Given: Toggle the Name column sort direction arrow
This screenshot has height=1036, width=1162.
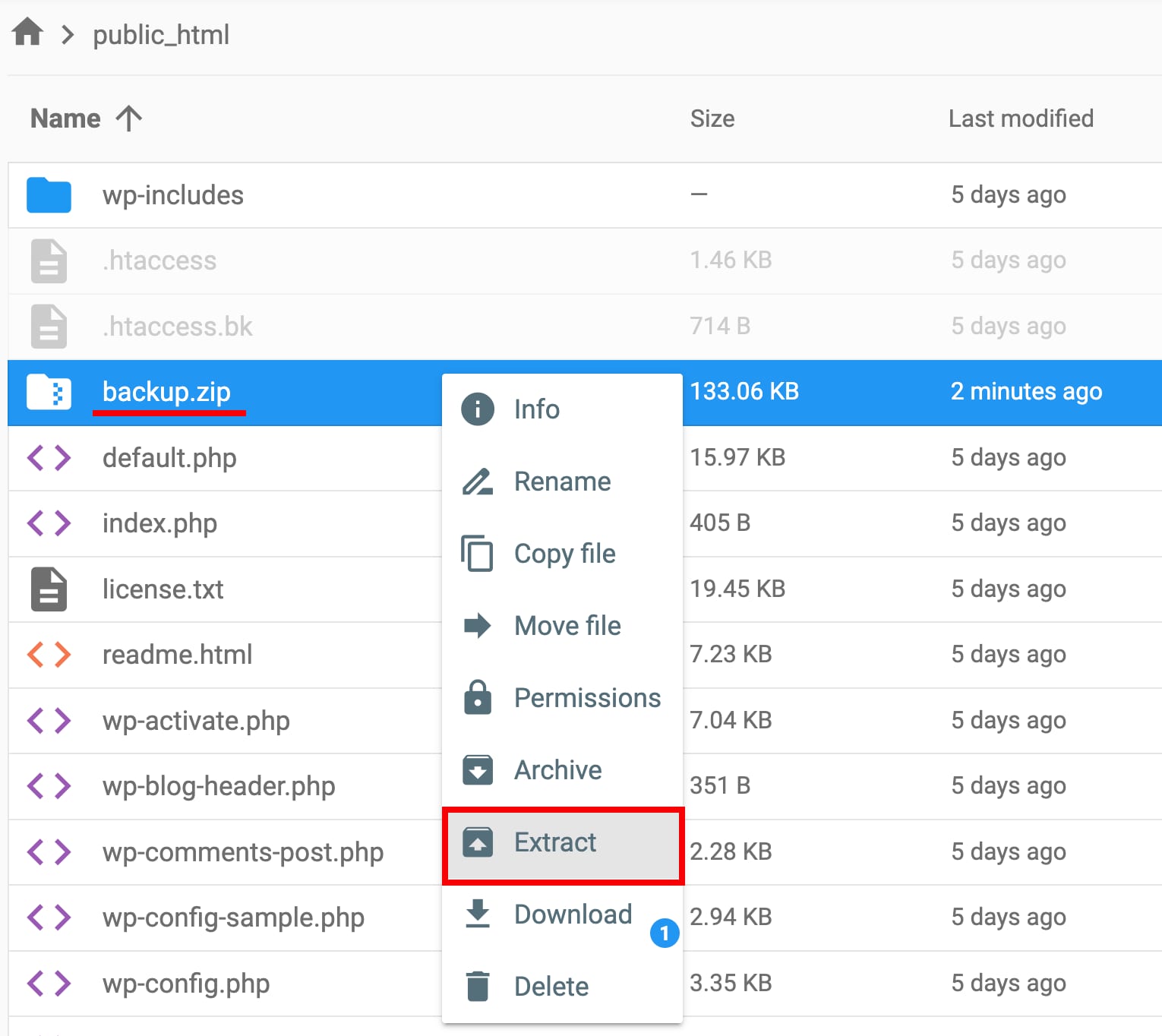Looking at the screenshot, I should point(129,118).
